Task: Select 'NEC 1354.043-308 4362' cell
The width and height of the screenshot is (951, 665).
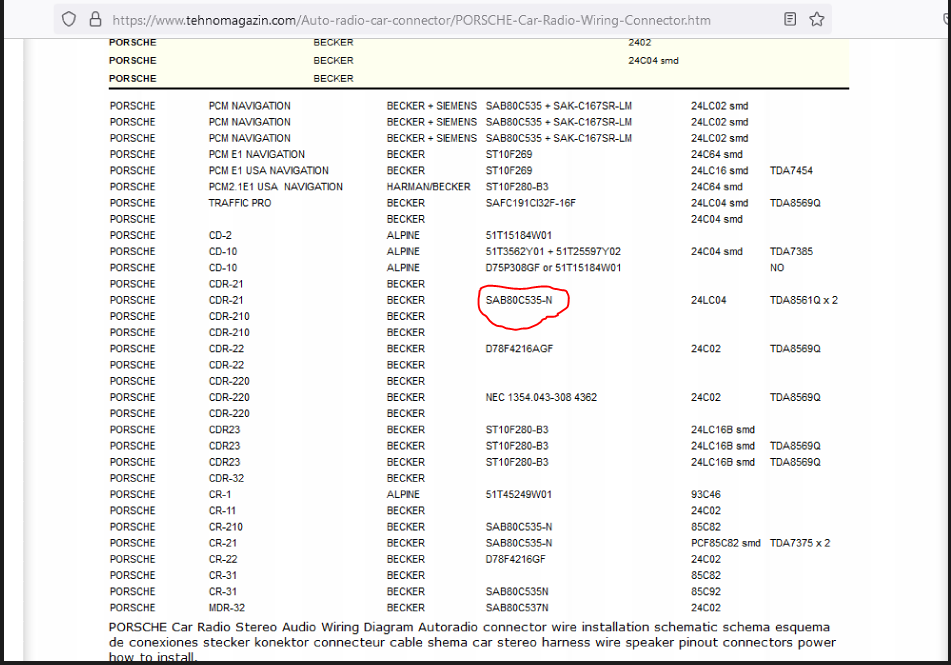Action: [x=541, y=397]
